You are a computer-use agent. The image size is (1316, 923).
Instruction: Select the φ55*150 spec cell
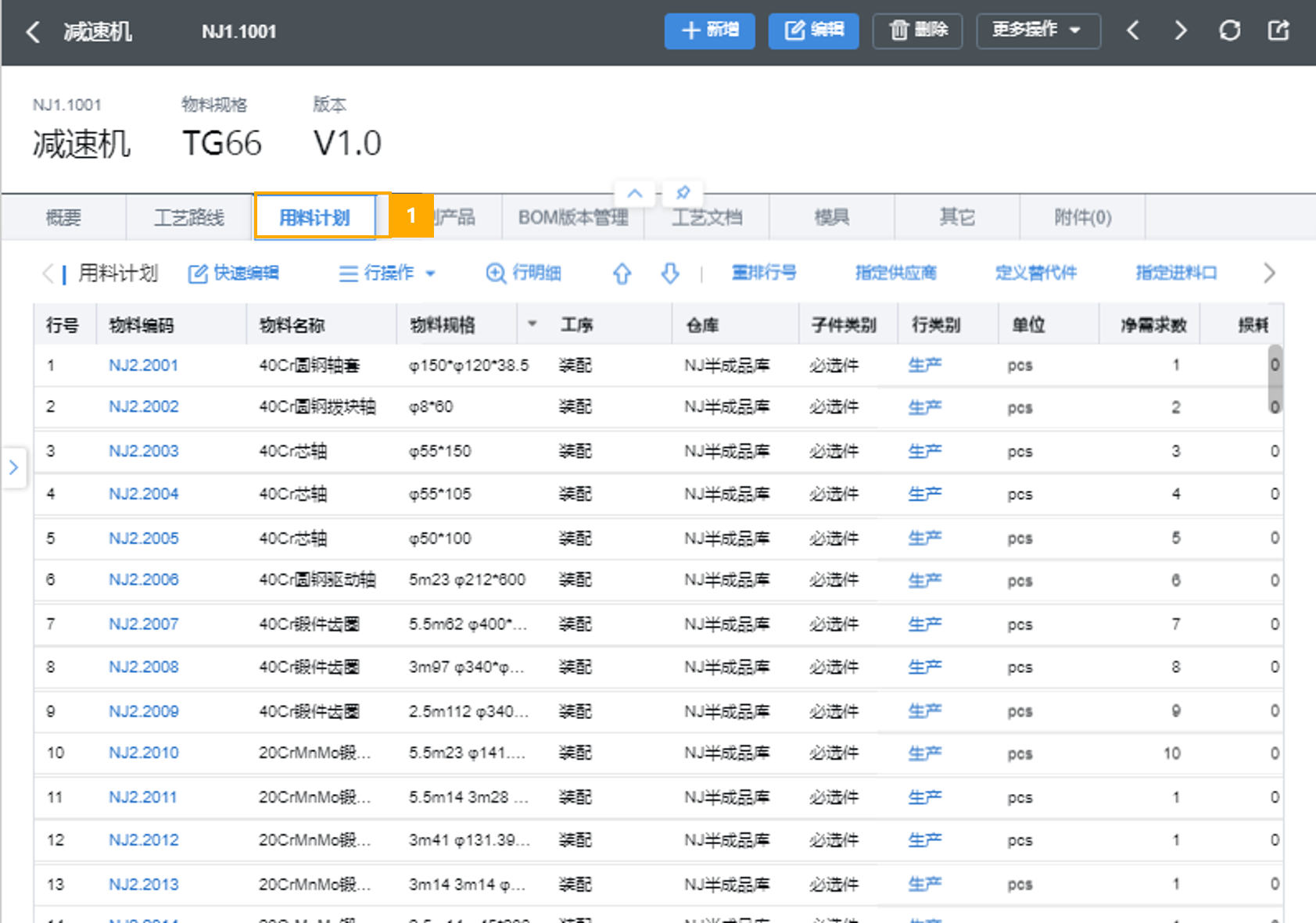tap(440, 451)
